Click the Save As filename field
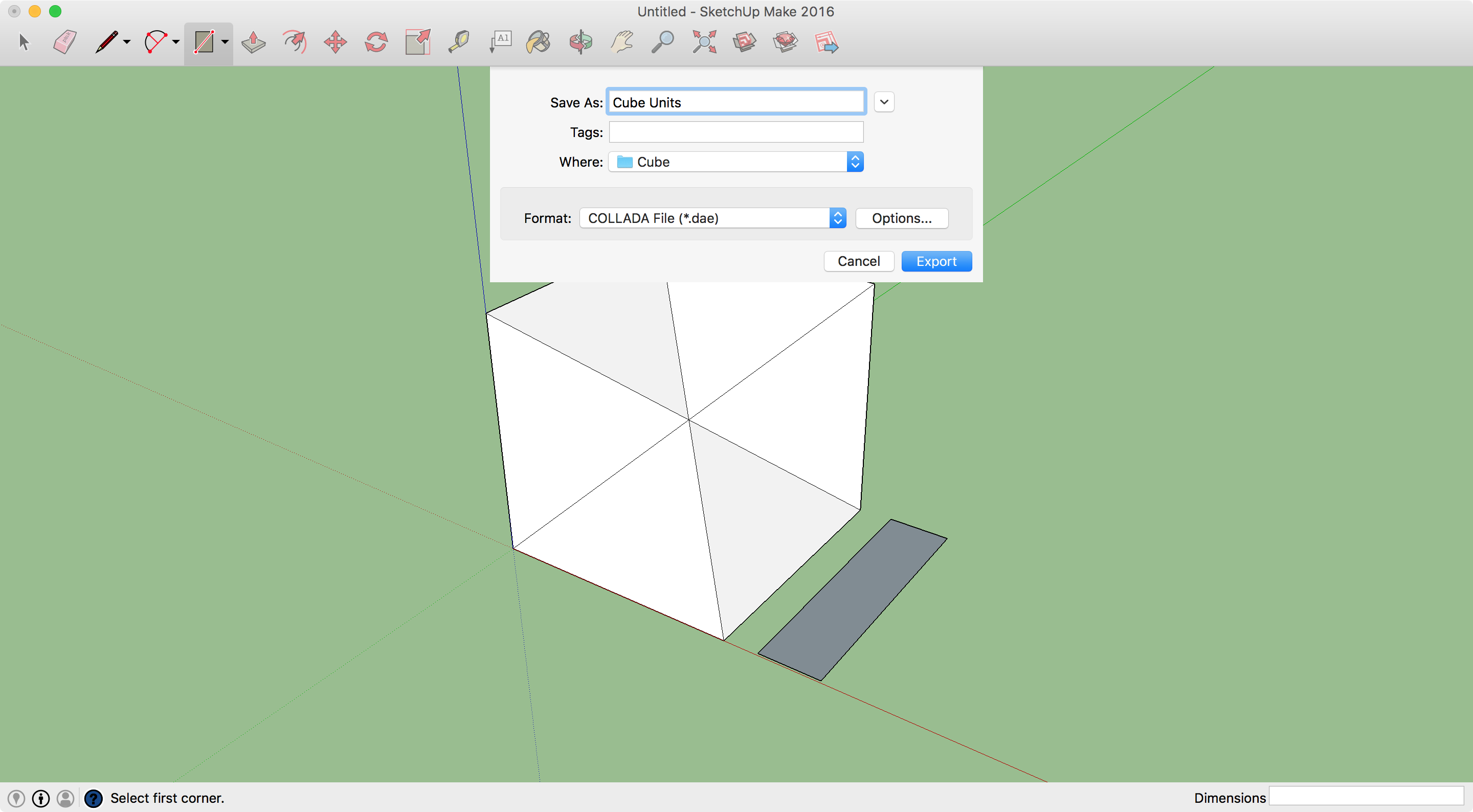Viewport: 1473px width, 812px height. pyautogui.click(x=736, y=101)
